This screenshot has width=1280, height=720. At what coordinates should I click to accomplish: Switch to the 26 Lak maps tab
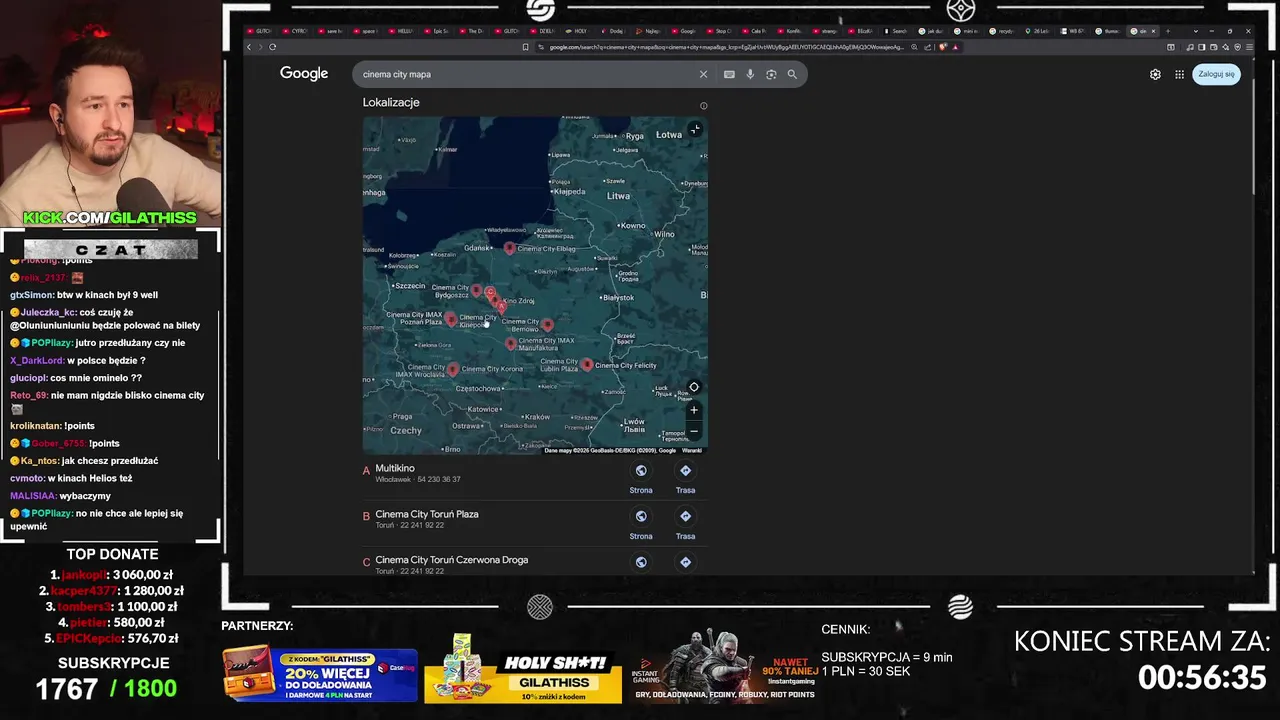[x=1037, y=31]
